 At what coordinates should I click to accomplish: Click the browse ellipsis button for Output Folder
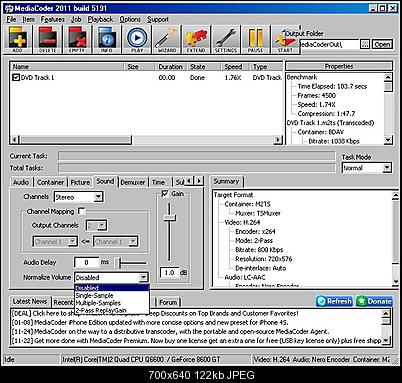coord(365,44)
